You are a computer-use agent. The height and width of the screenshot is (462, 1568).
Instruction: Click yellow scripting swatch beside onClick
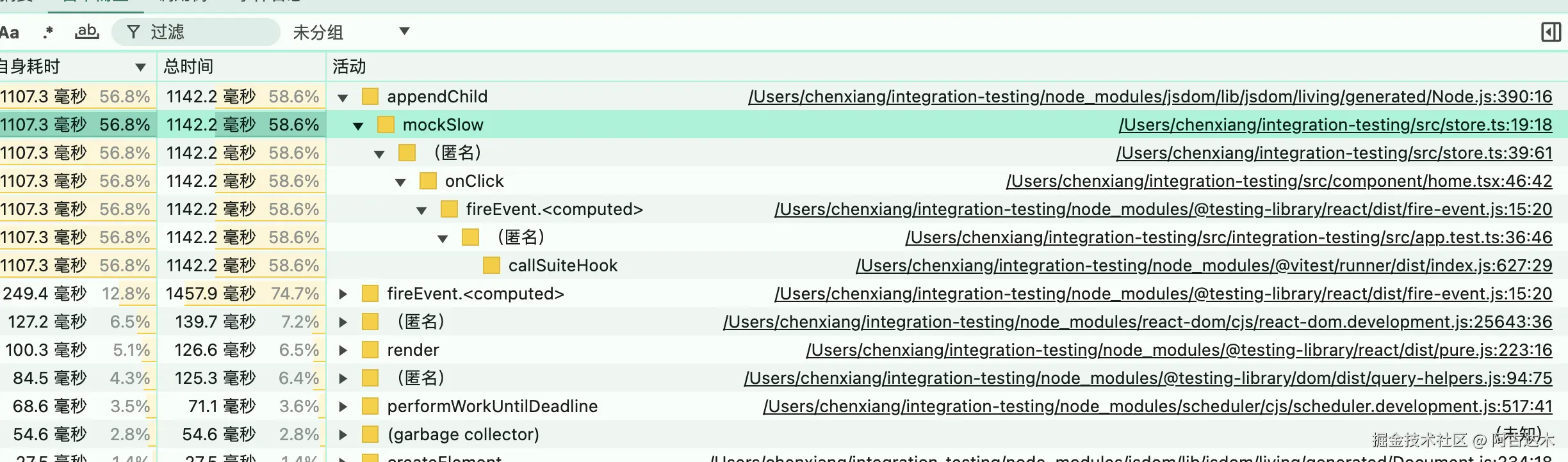click(428, 181)
